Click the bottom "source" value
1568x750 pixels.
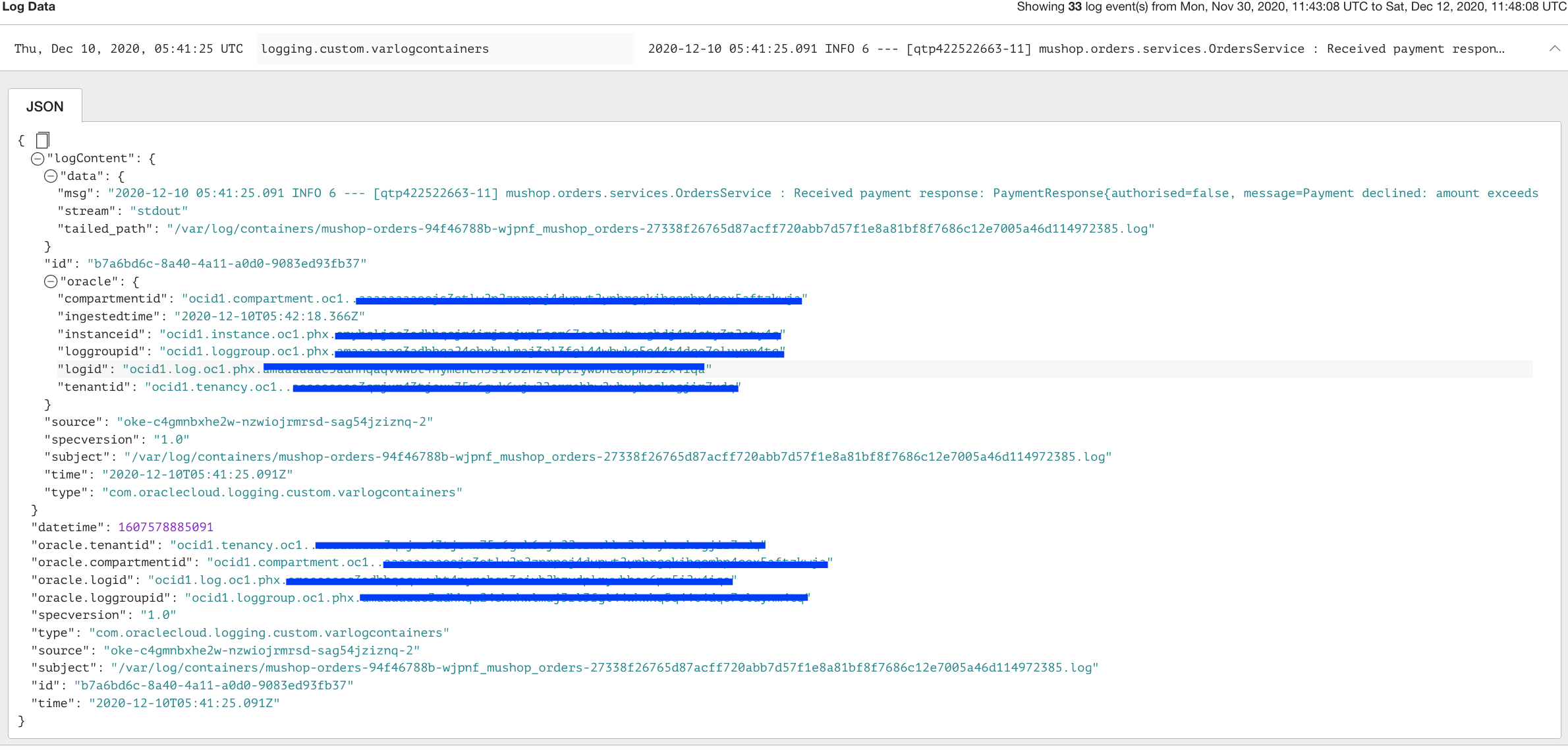pos(262,650)
